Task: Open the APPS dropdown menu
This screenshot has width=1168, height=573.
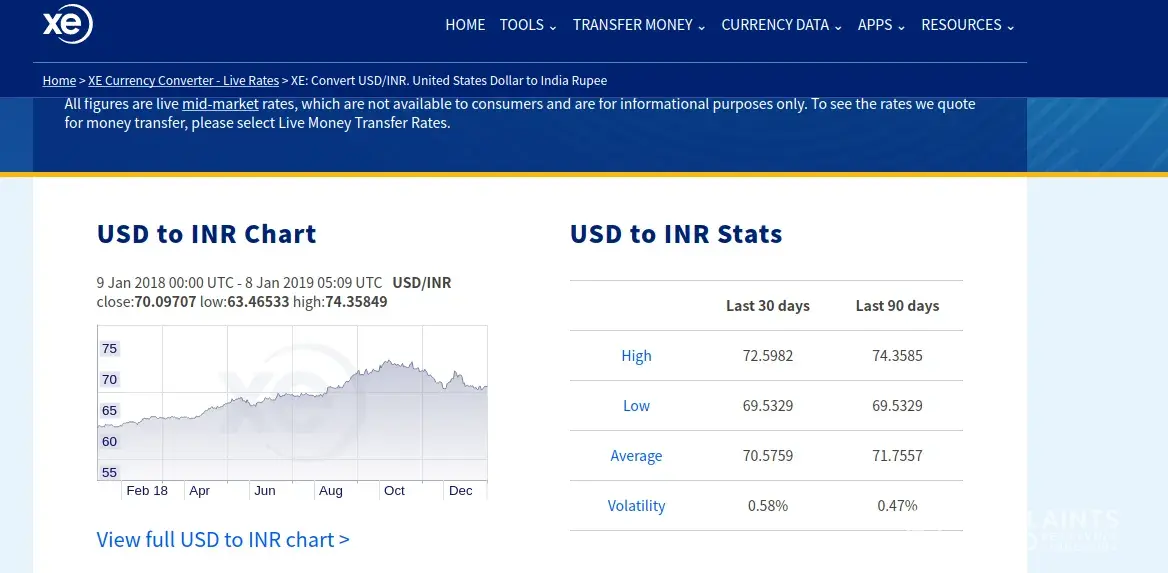Action: (881, 25)
